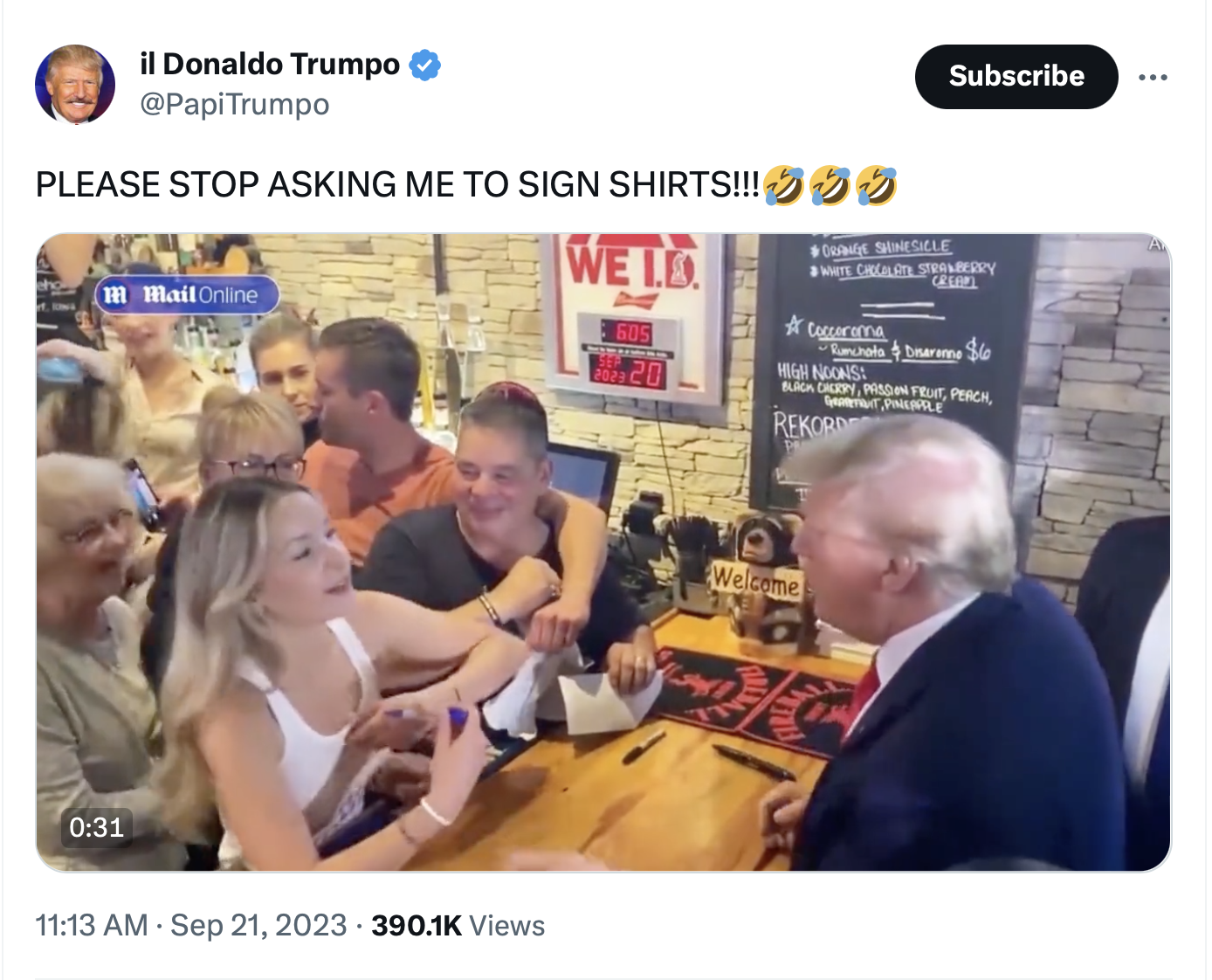Click the middle rolling-laughing emoji
Image resolution: width=1212 pixels, height=980 pixels.
(x=830, y=185)
